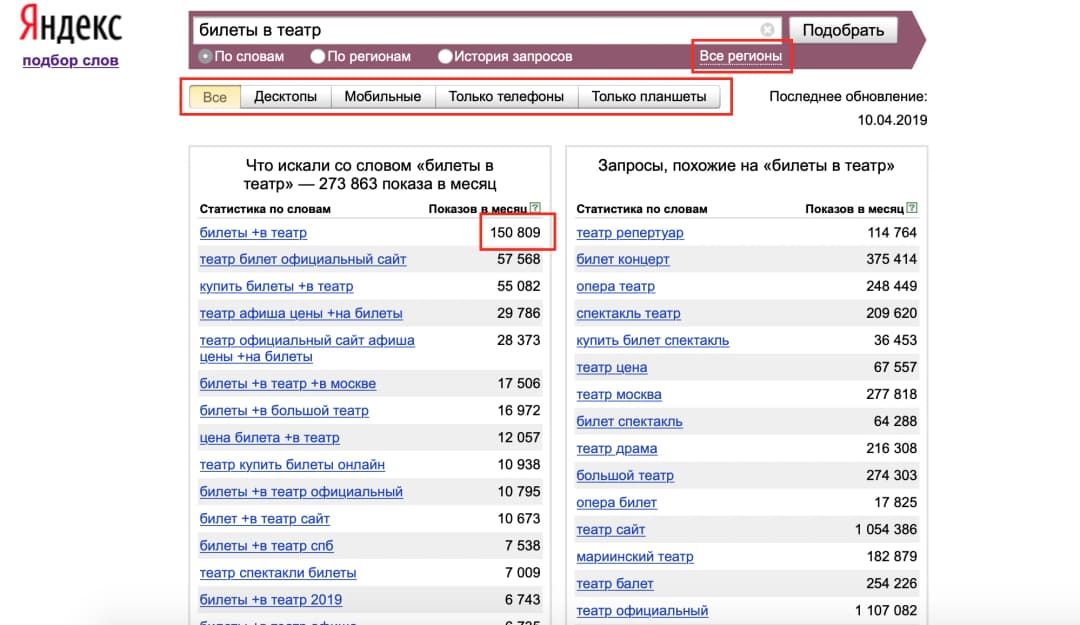
Task: Open help icon beside left 'Показов в месяц'
Action: pyautogui.click(x=535, y=208)
